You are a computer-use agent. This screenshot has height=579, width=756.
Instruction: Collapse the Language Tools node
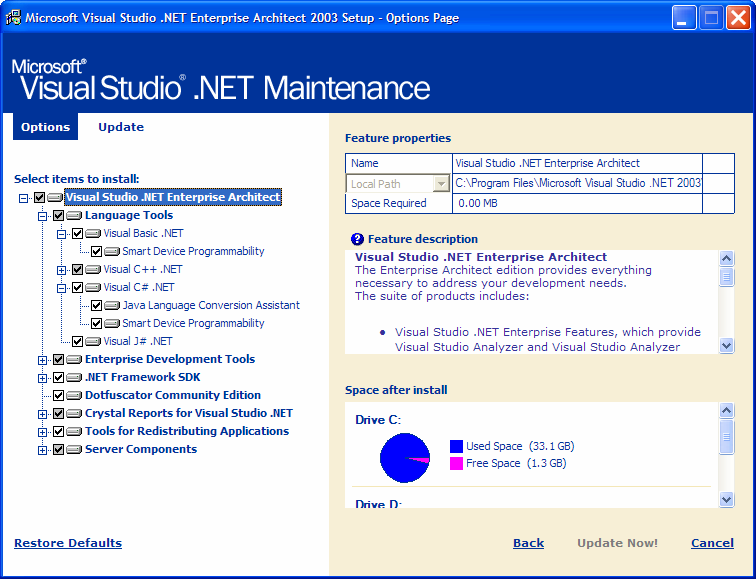pos(42,216)
